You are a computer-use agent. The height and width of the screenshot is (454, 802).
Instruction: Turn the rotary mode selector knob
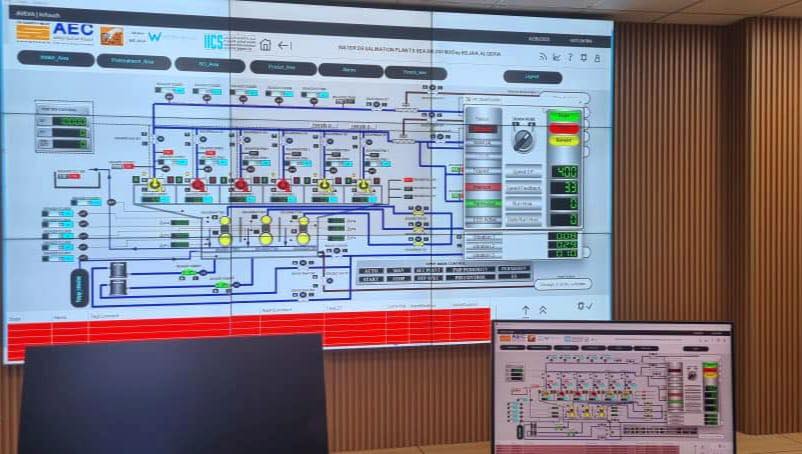pyautogui.click(x=523, y=141)
